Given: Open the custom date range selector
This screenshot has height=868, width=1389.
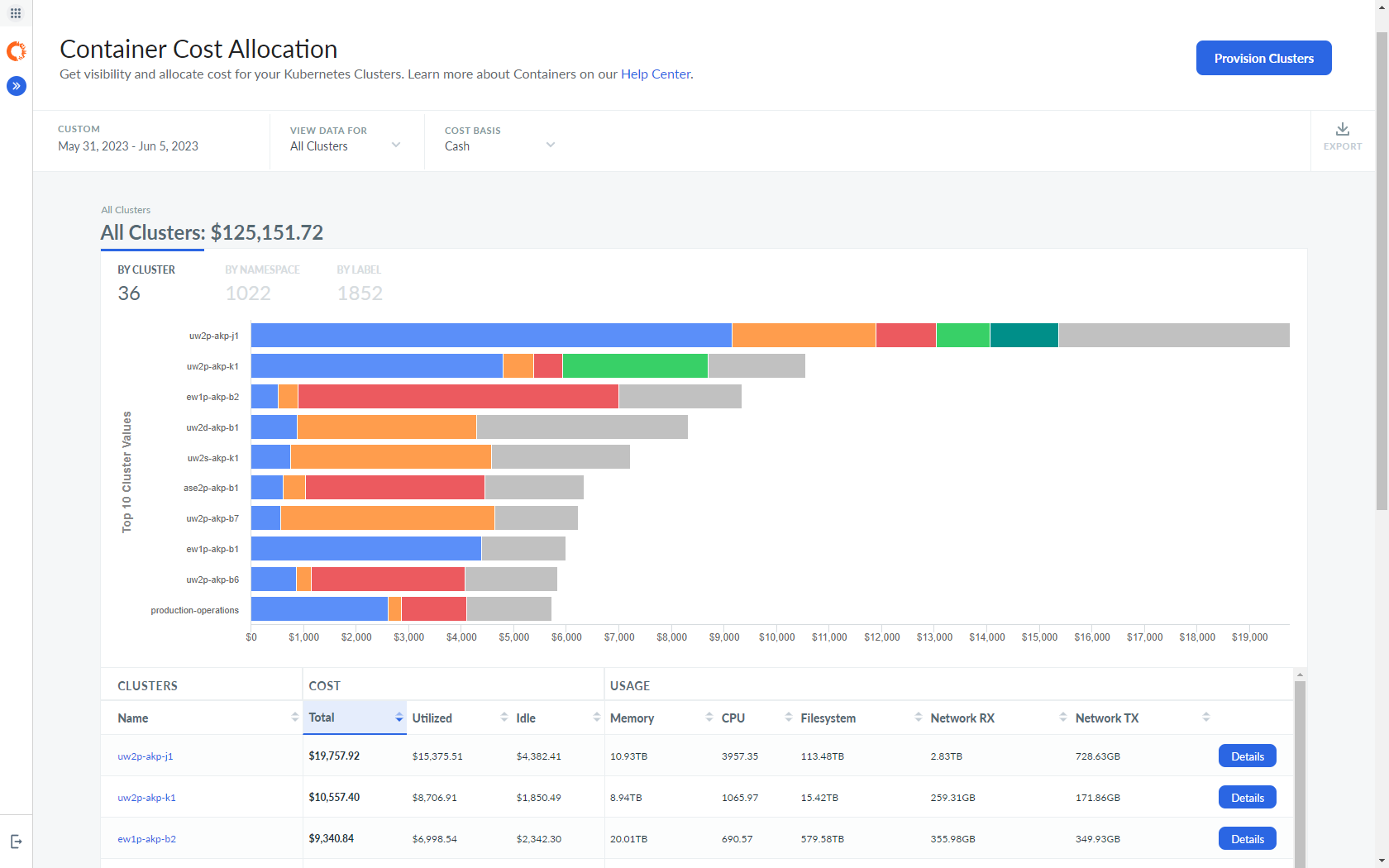Looking at the screenshot, I should (x=152, y=141).
